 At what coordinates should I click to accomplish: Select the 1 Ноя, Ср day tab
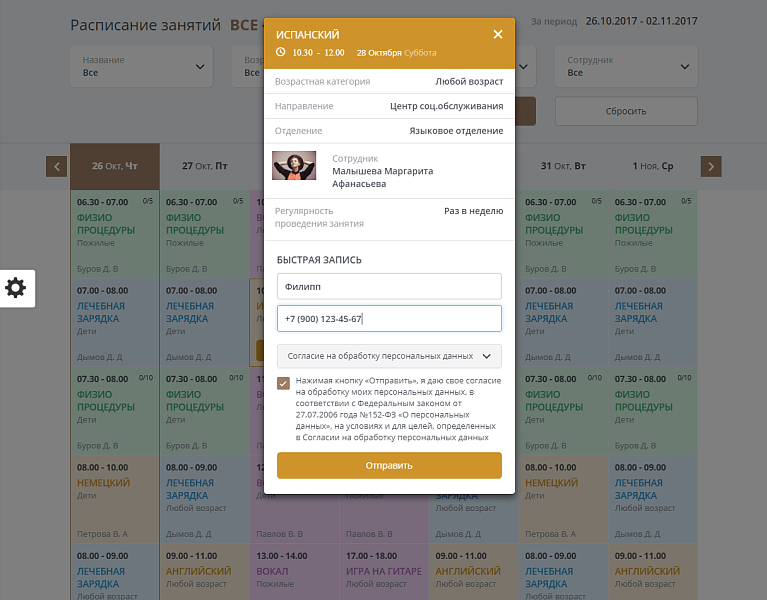click(x=653, y=166)
